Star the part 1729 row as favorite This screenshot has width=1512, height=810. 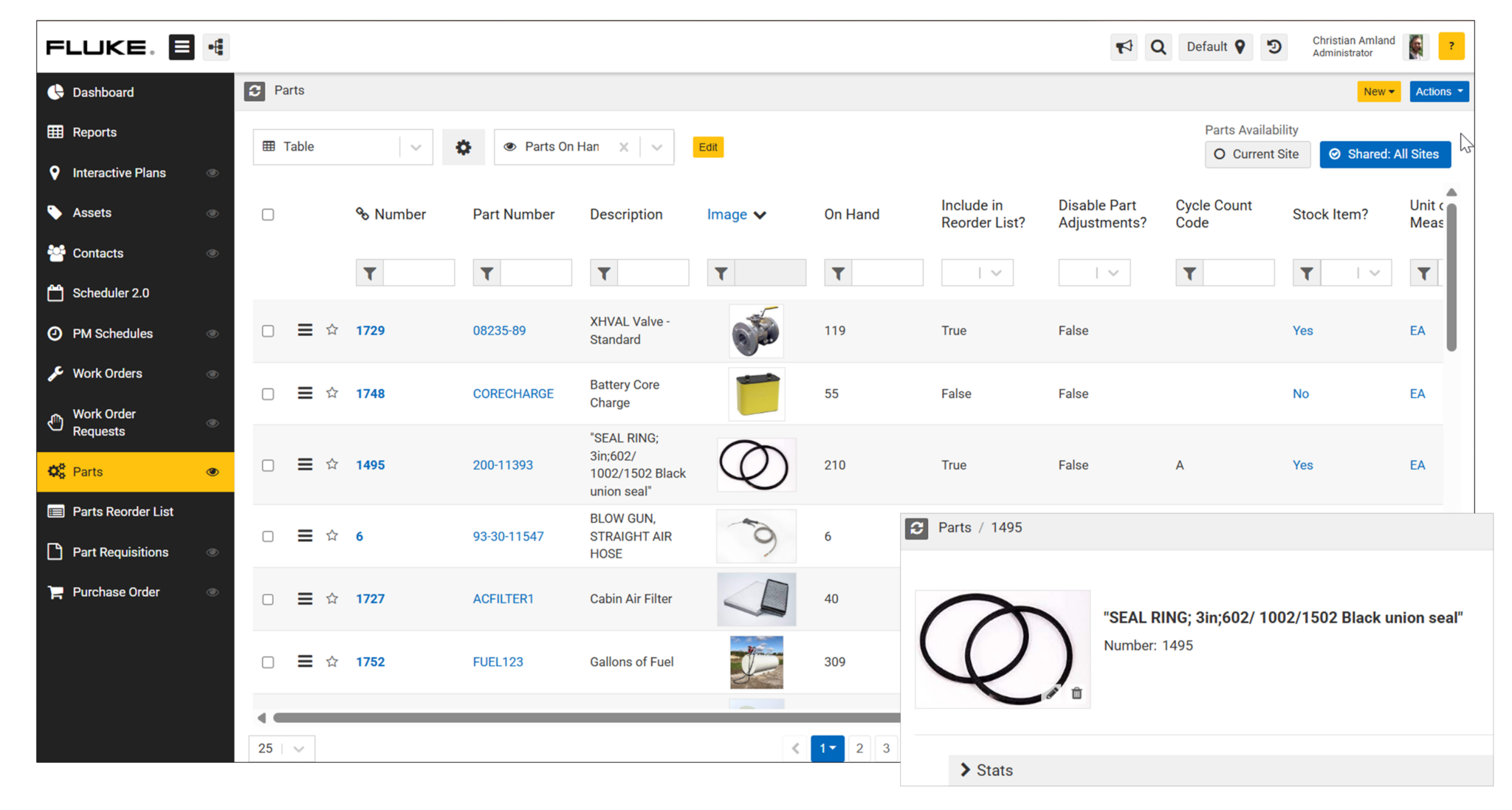click(x=331, y=330)
